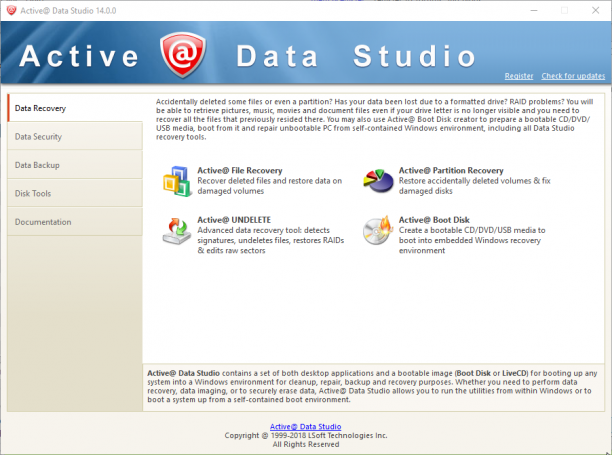This screenshot has width=612, height=455.
Task: Go to the Disk Tools tab
Action: click(75, 194)
